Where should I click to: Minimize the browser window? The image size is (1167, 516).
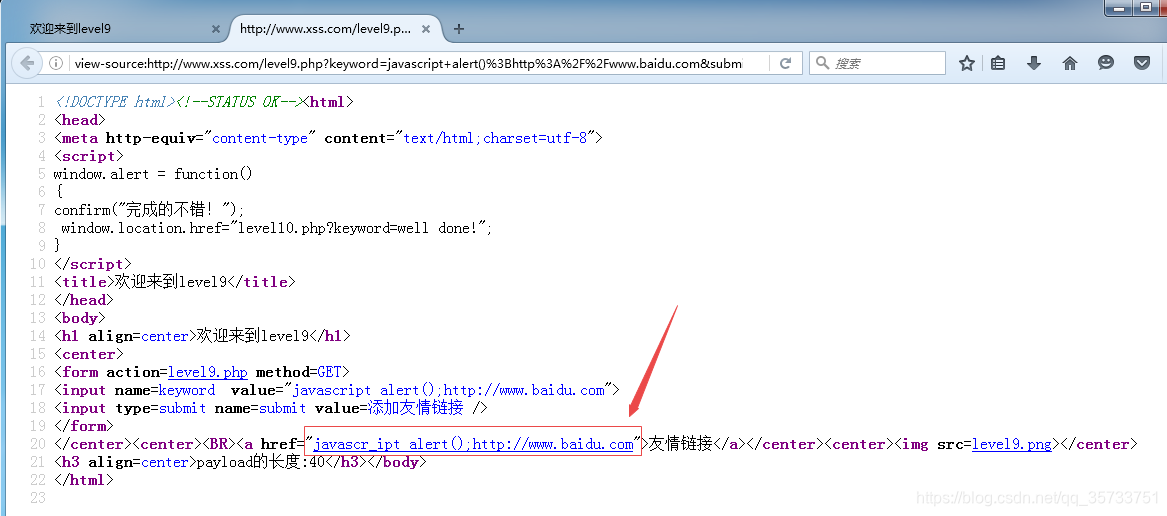pos(1118,7)
